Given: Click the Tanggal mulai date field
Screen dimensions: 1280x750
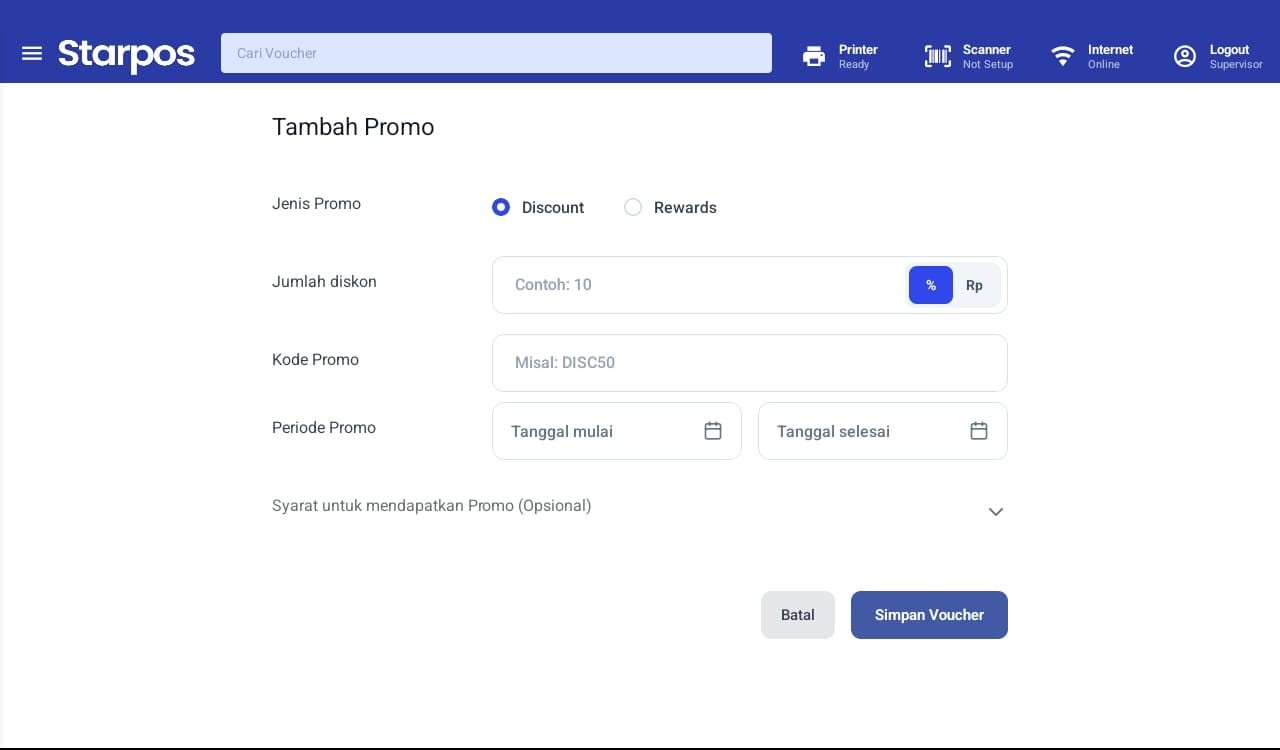Looking at the screenshot, I should click(617, 431).
